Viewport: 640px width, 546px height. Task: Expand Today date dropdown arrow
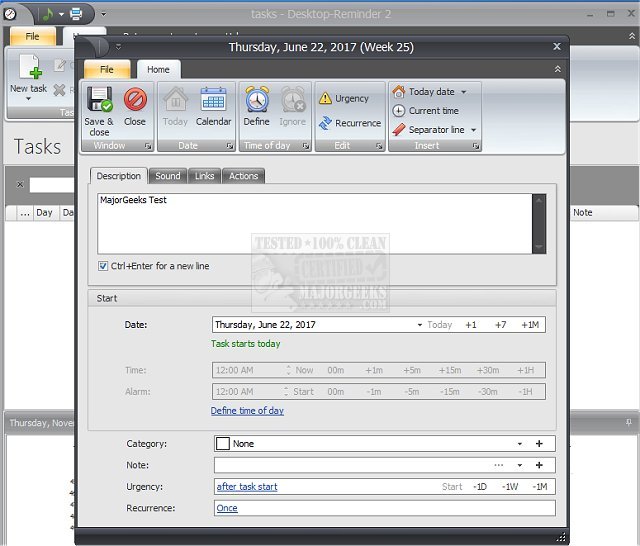coord(464,92)
